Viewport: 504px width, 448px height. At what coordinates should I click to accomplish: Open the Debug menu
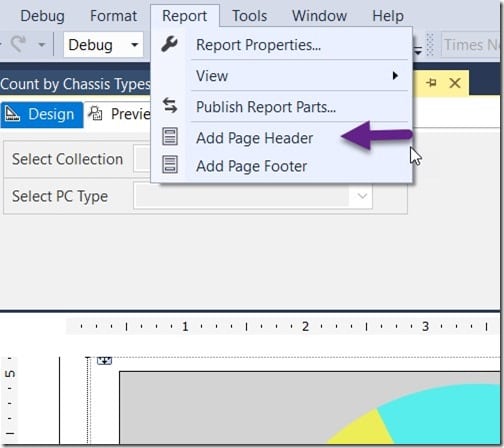point(42,16)
